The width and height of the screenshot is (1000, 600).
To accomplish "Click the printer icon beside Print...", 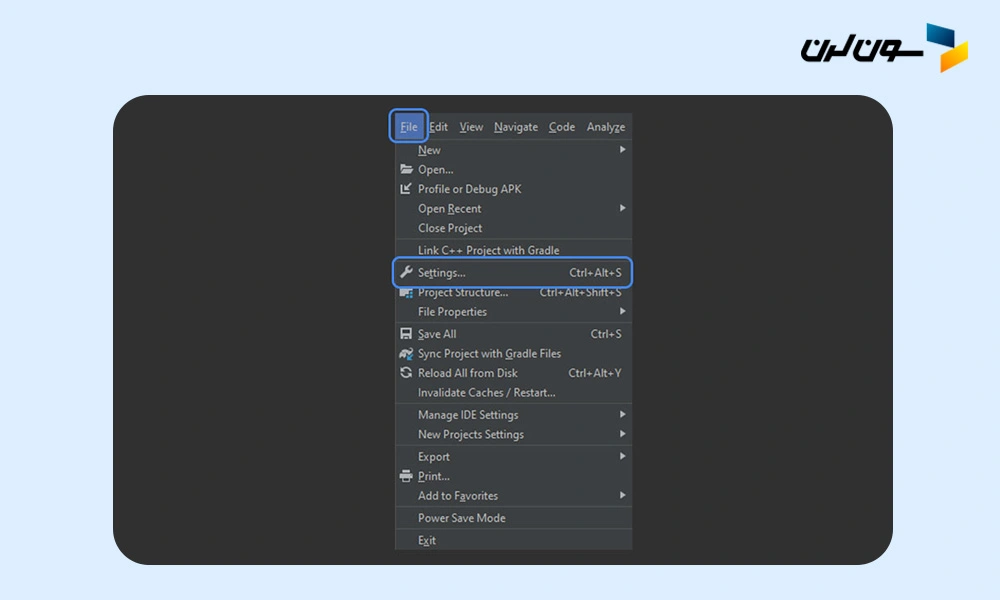I will pyautogui.click(x=406, y=476).
